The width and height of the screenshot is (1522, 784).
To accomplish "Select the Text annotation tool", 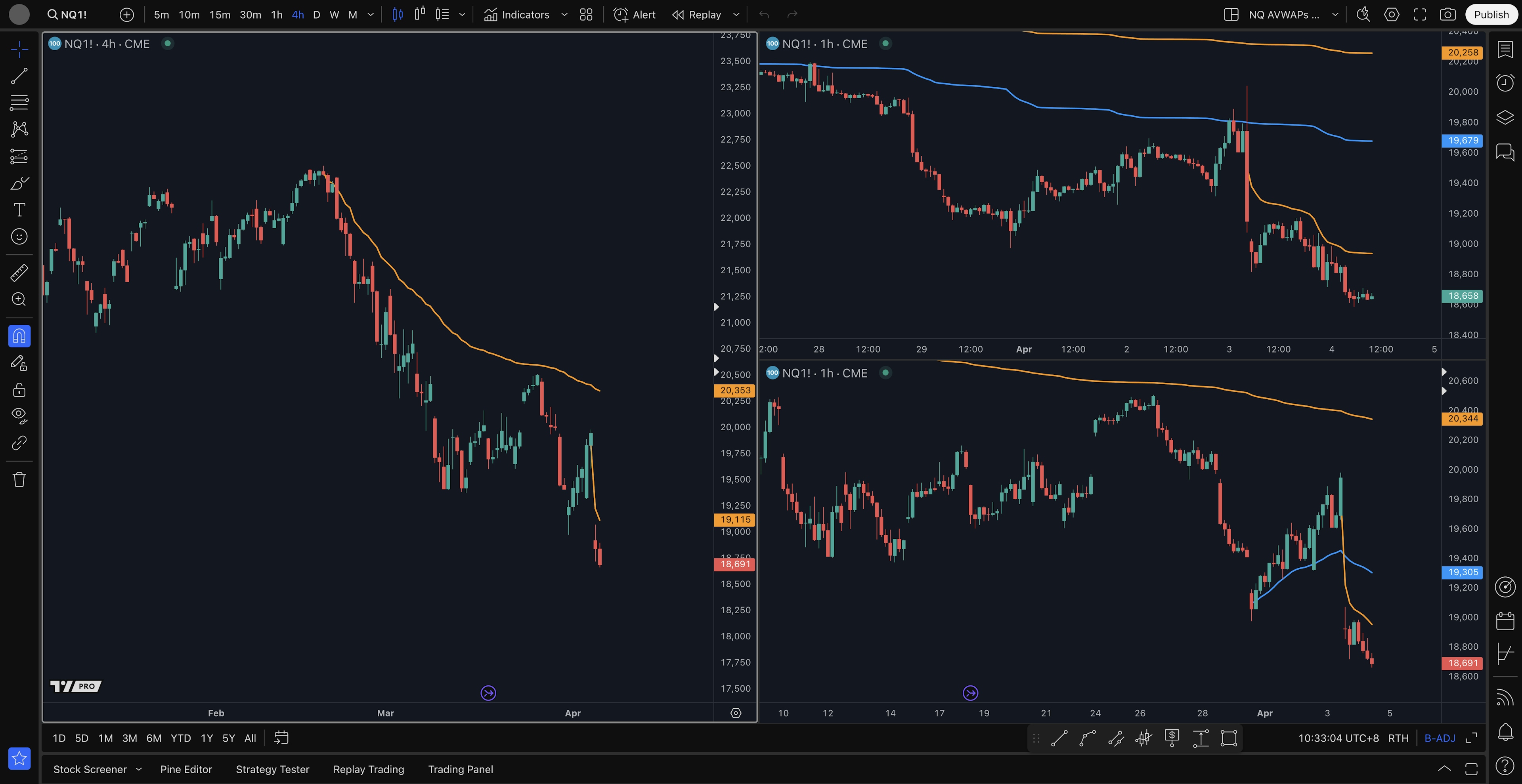I will (x=19, y=210).
